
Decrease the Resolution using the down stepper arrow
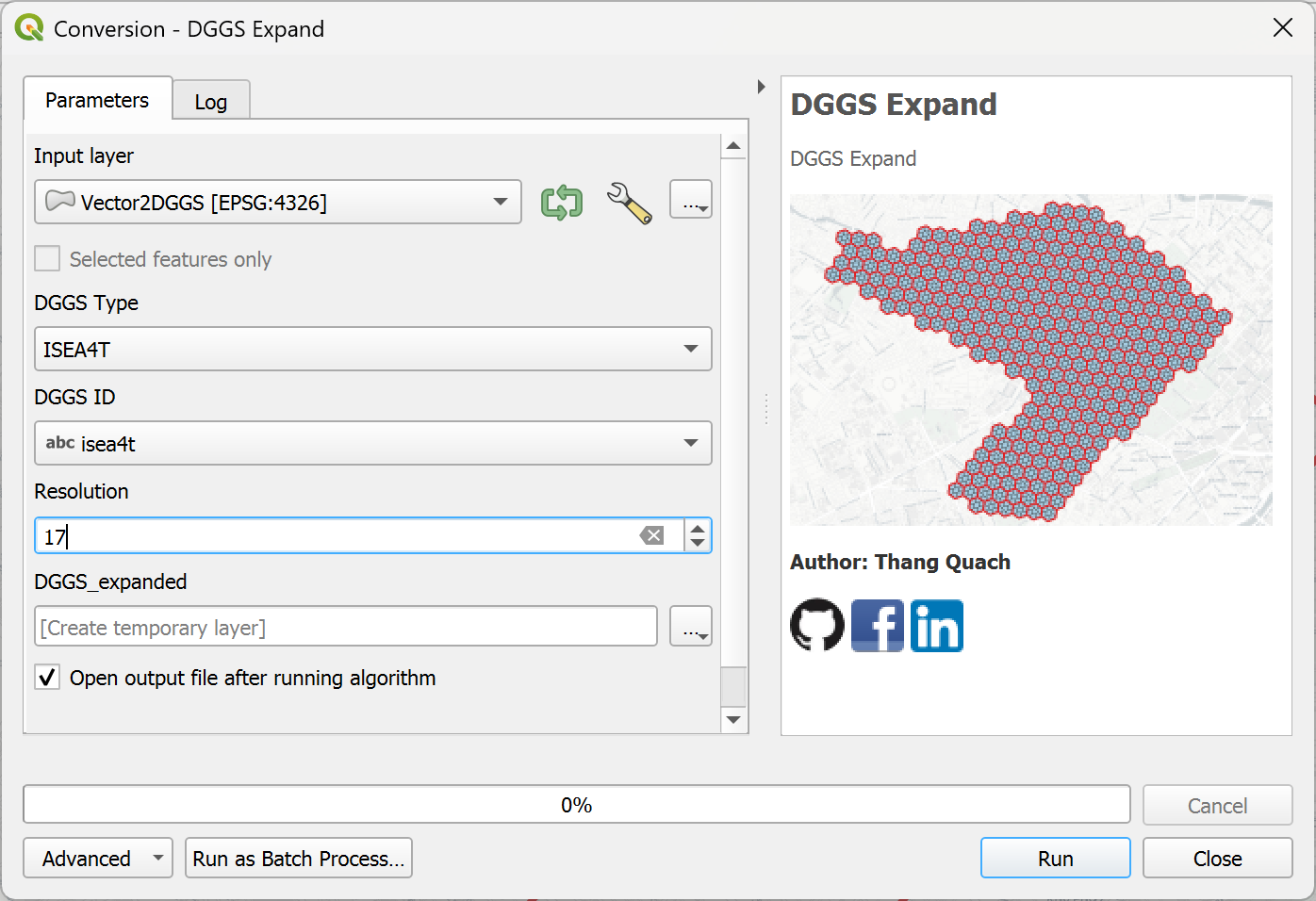[698, 544]
